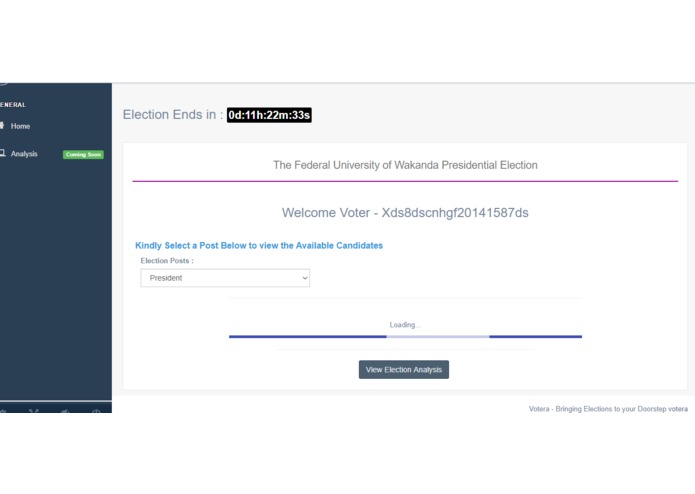Click the election countdown timer 0d:11h:22m:33s
Screen dimensions: 695x494
coord(269,115)
